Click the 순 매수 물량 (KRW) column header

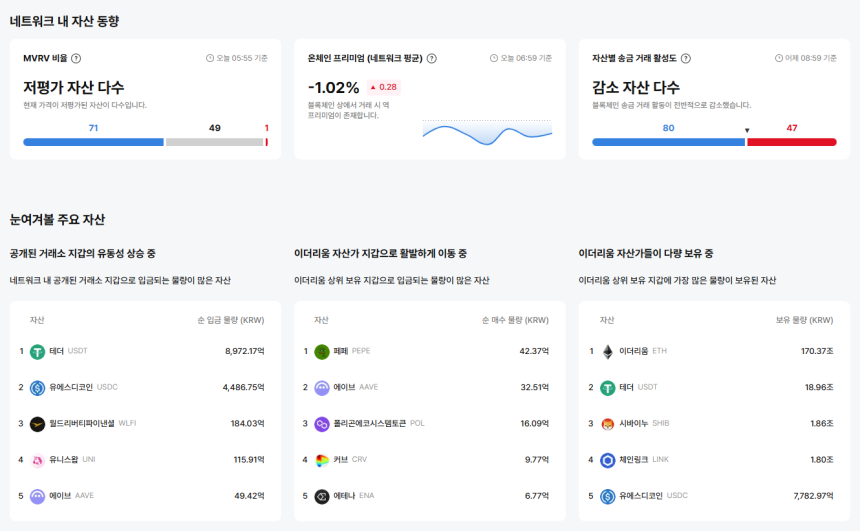515,320
